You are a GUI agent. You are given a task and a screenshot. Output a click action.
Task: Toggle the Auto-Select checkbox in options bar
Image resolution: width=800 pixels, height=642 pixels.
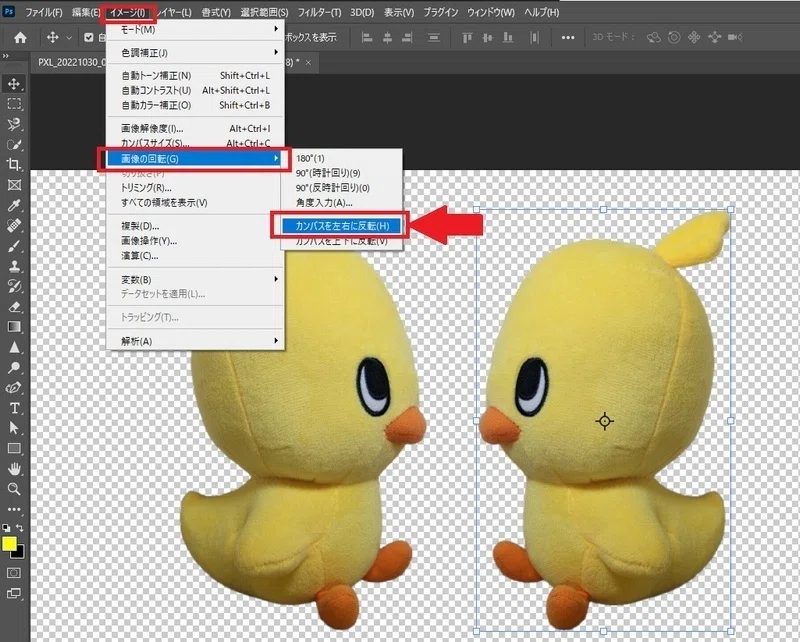coord(89,37)
